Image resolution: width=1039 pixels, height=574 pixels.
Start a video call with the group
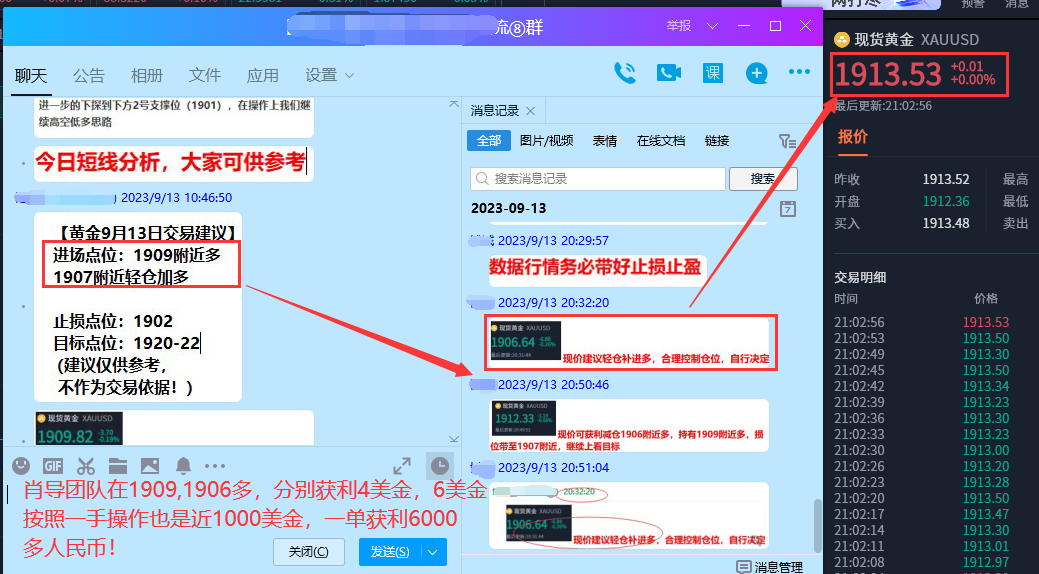click(669, 73)
